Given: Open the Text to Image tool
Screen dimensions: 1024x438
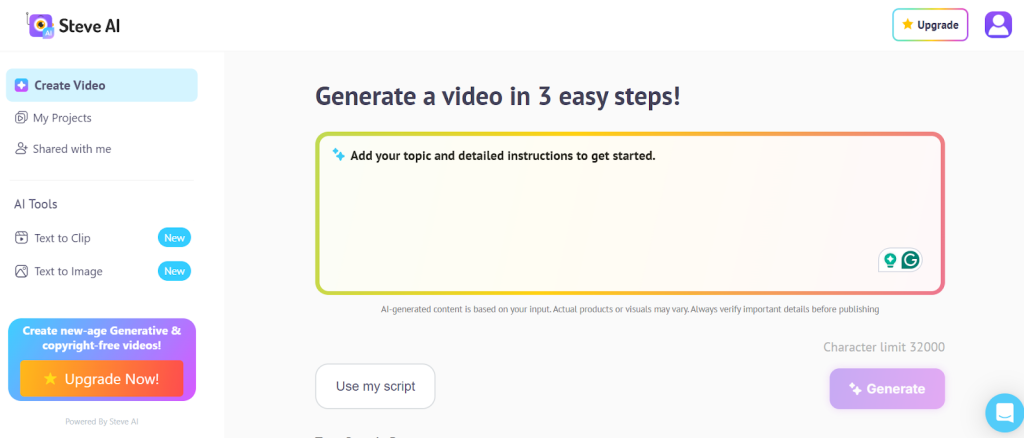Looking at the screenshot, I should (x=68, y=271).
